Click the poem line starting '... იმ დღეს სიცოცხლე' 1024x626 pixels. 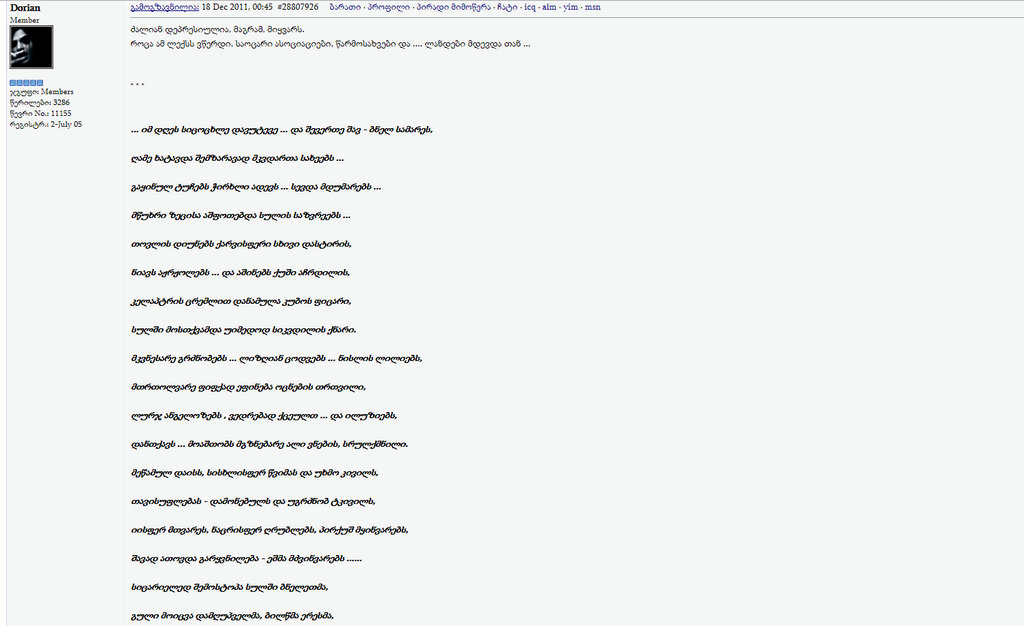pos(281,130)
